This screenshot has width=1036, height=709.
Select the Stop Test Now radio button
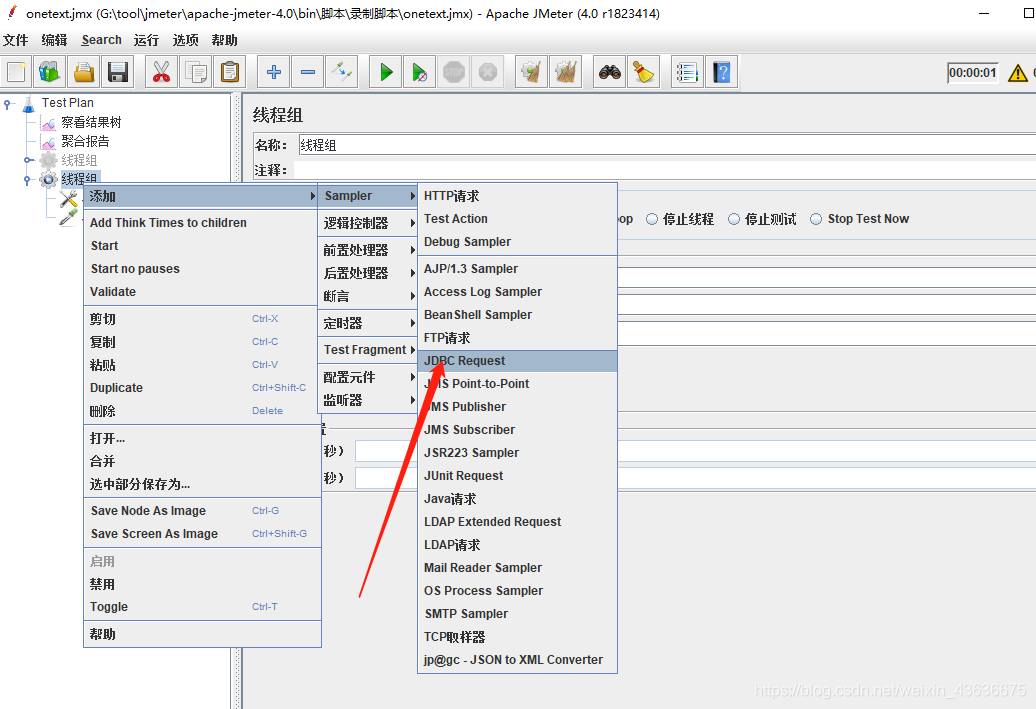[x=816, y=219]
